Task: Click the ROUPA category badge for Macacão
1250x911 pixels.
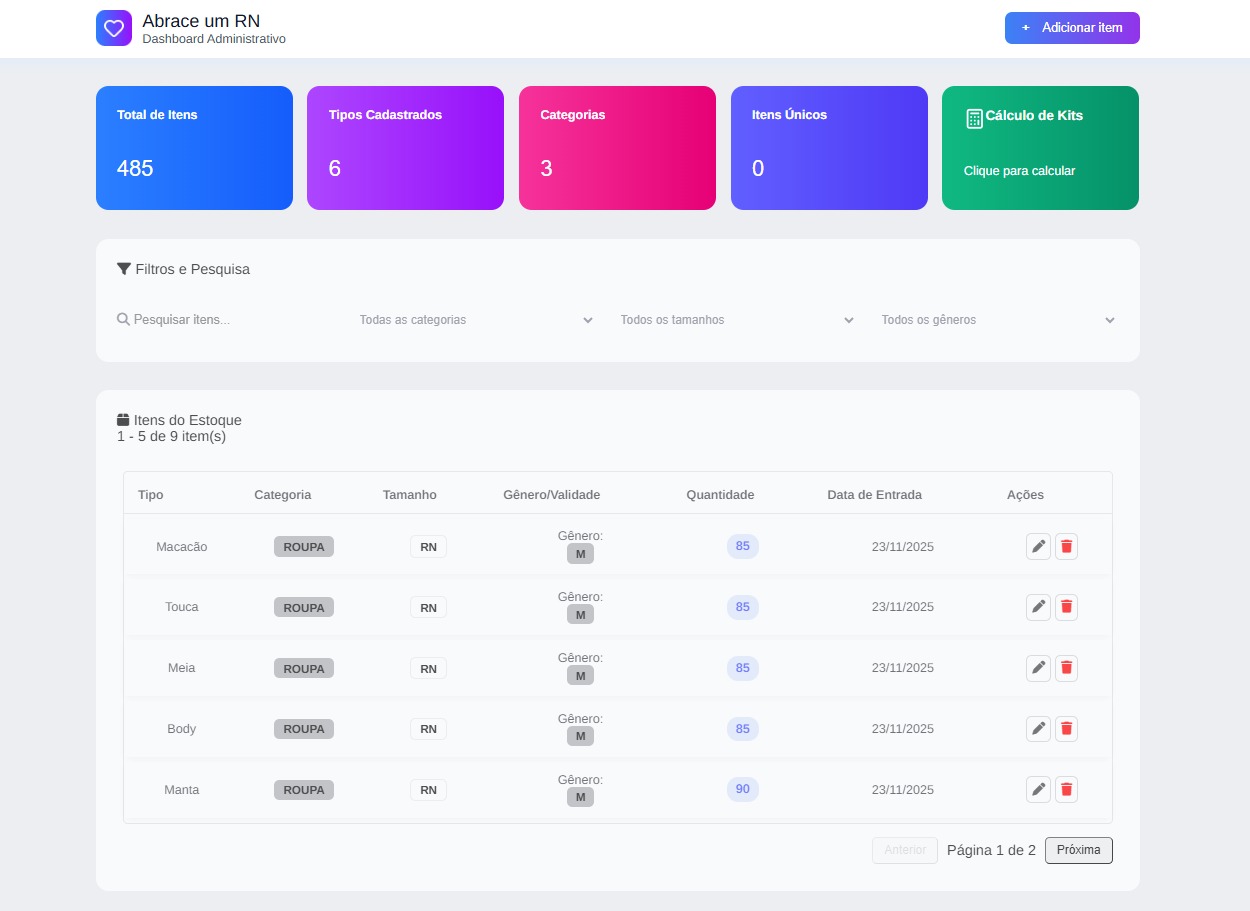Action: (x=303, y=546)
